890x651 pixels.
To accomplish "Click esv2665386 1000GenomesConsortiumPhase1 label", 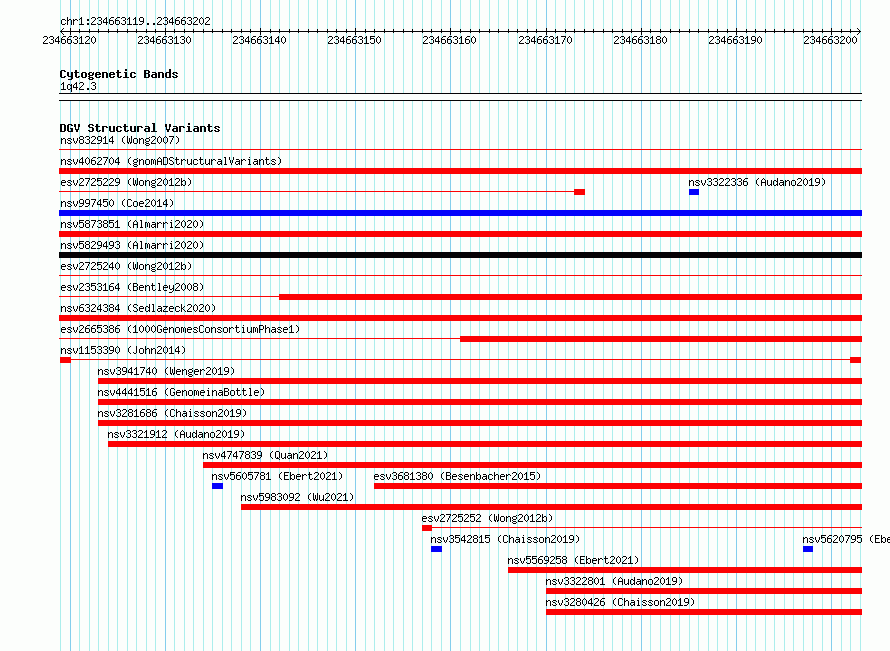I will [180, 329].
